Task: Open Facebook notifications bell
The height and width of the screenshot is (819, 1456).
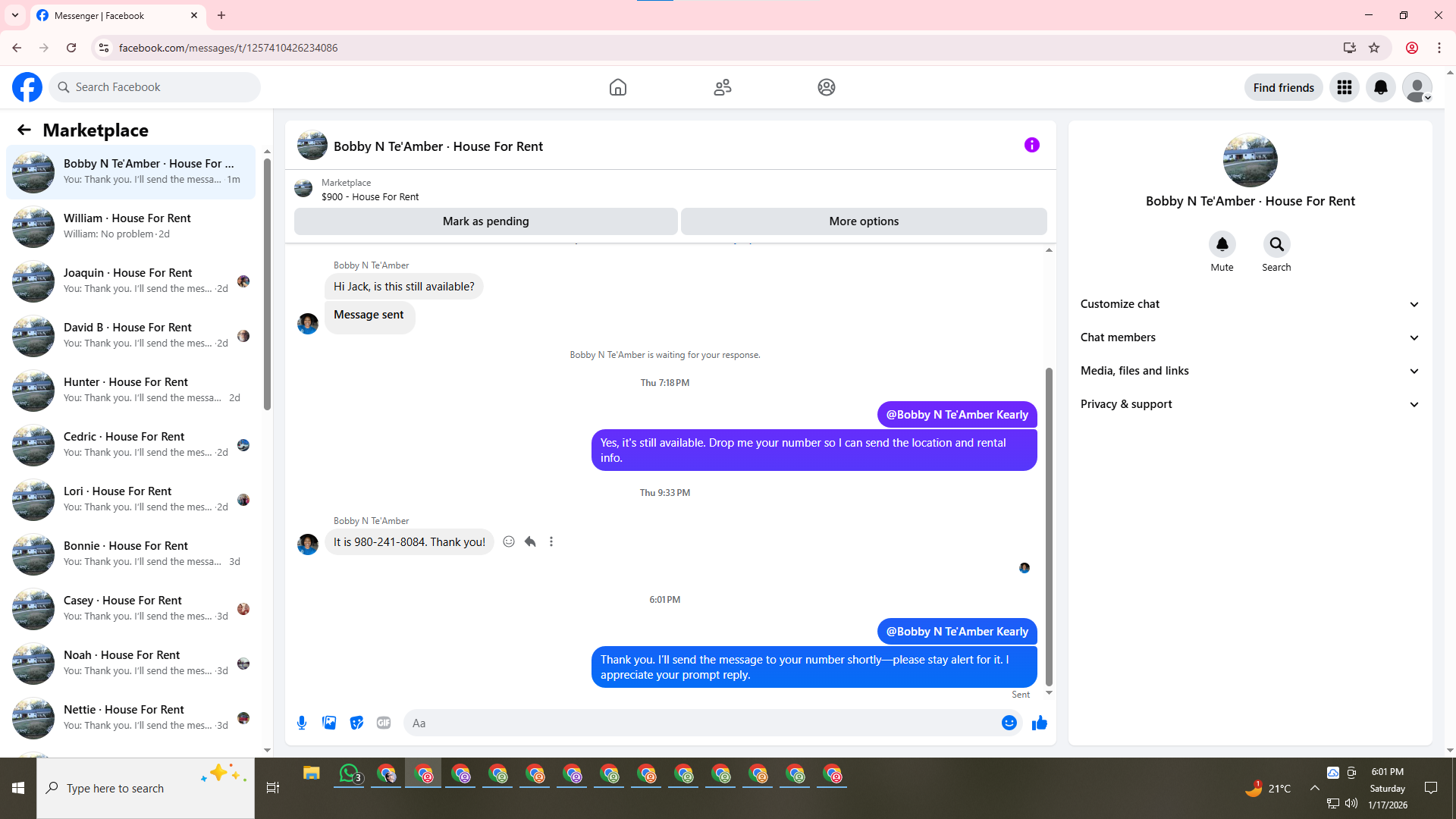Action: [1380, 87]
